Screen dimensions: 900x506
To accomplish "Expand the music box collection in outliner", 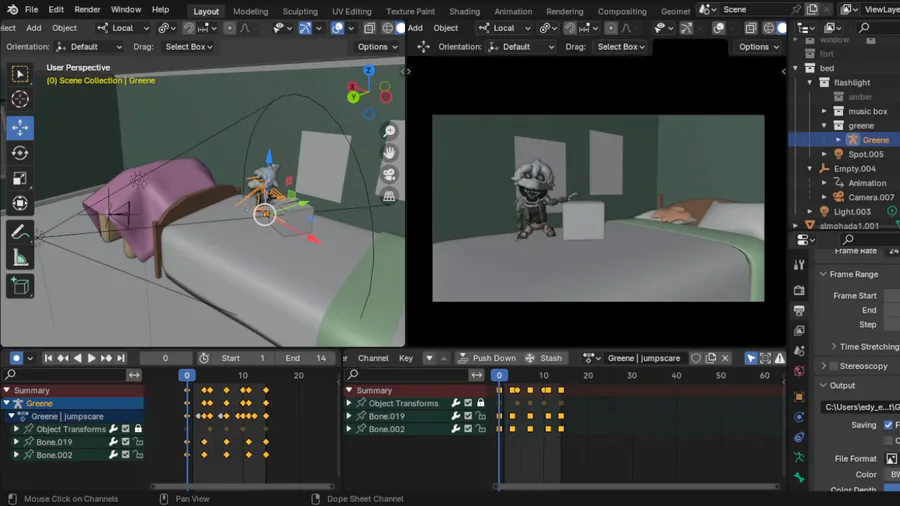I will tap(824, 111).
